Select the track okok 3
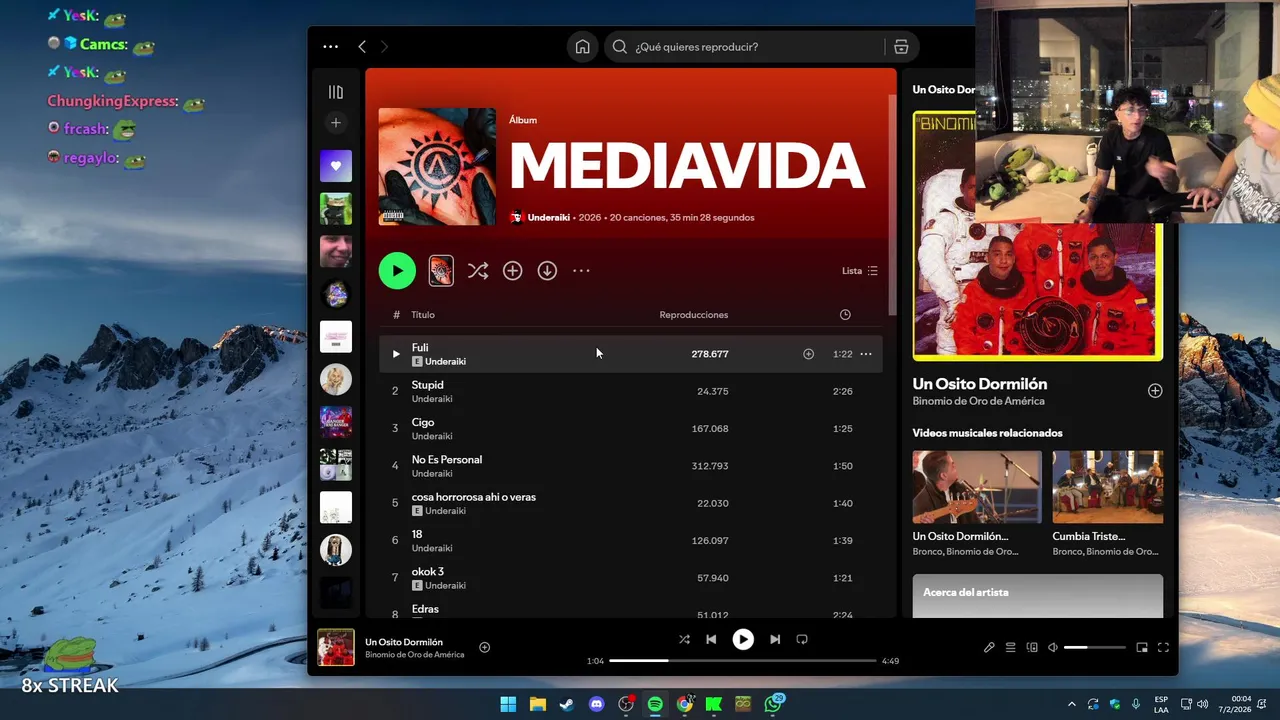This screenshot has height=720, width=1280. [x=631, y=578]
